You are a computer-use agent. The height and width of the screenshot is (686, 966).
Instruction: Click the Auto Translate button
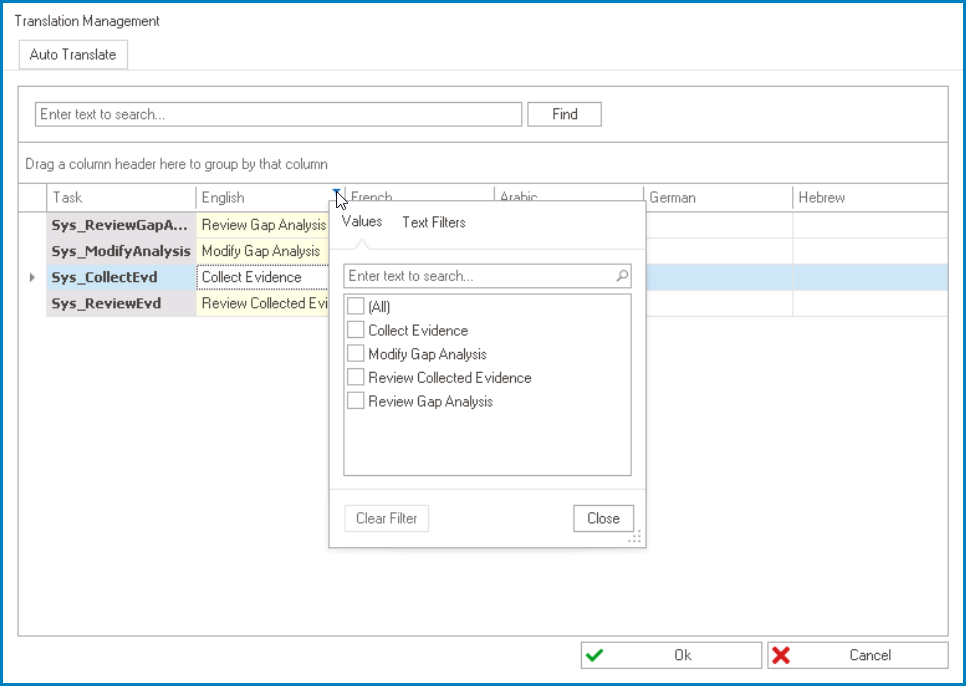(x=72, y=54)
